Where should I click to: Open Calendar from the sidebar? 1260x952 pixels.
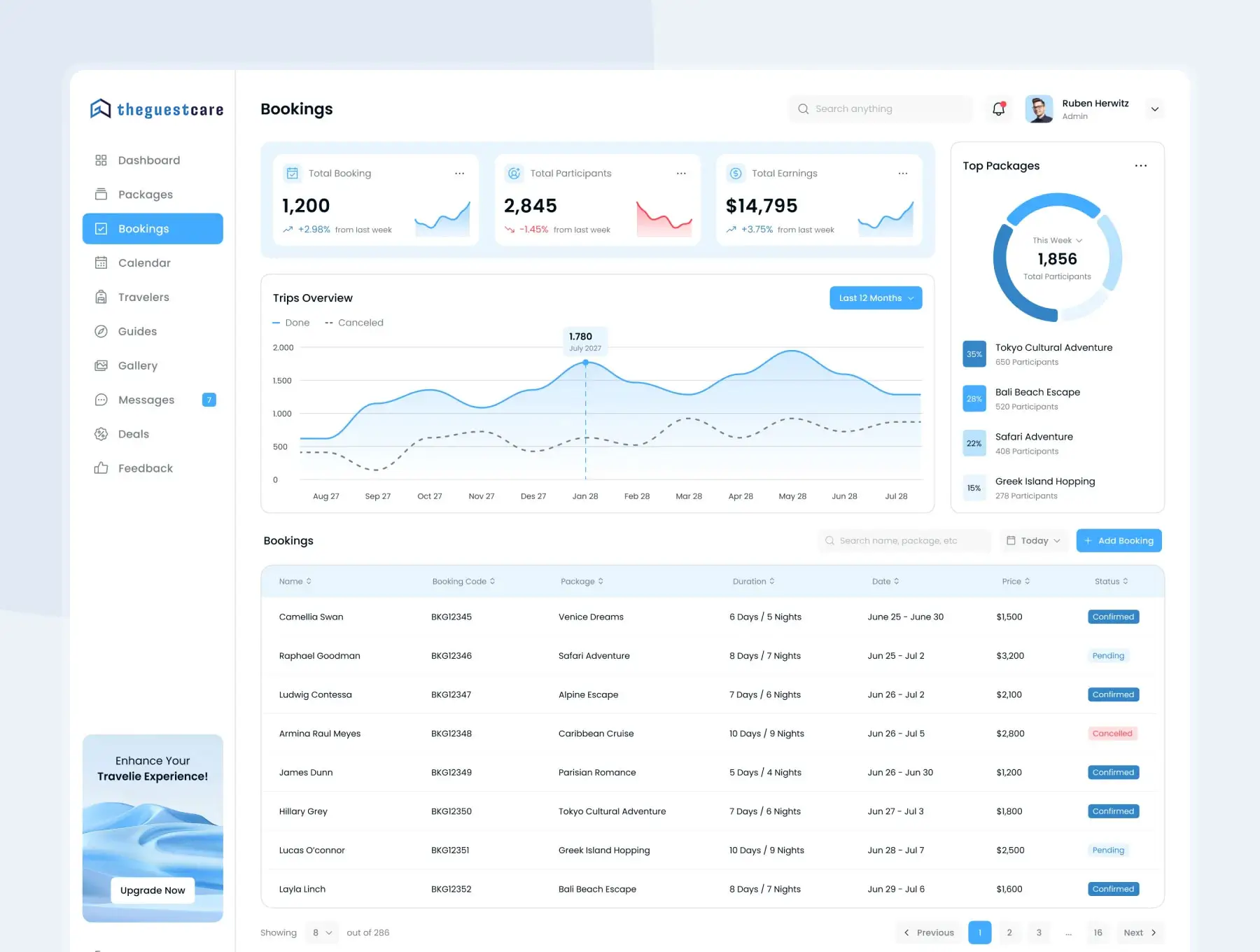144,263
